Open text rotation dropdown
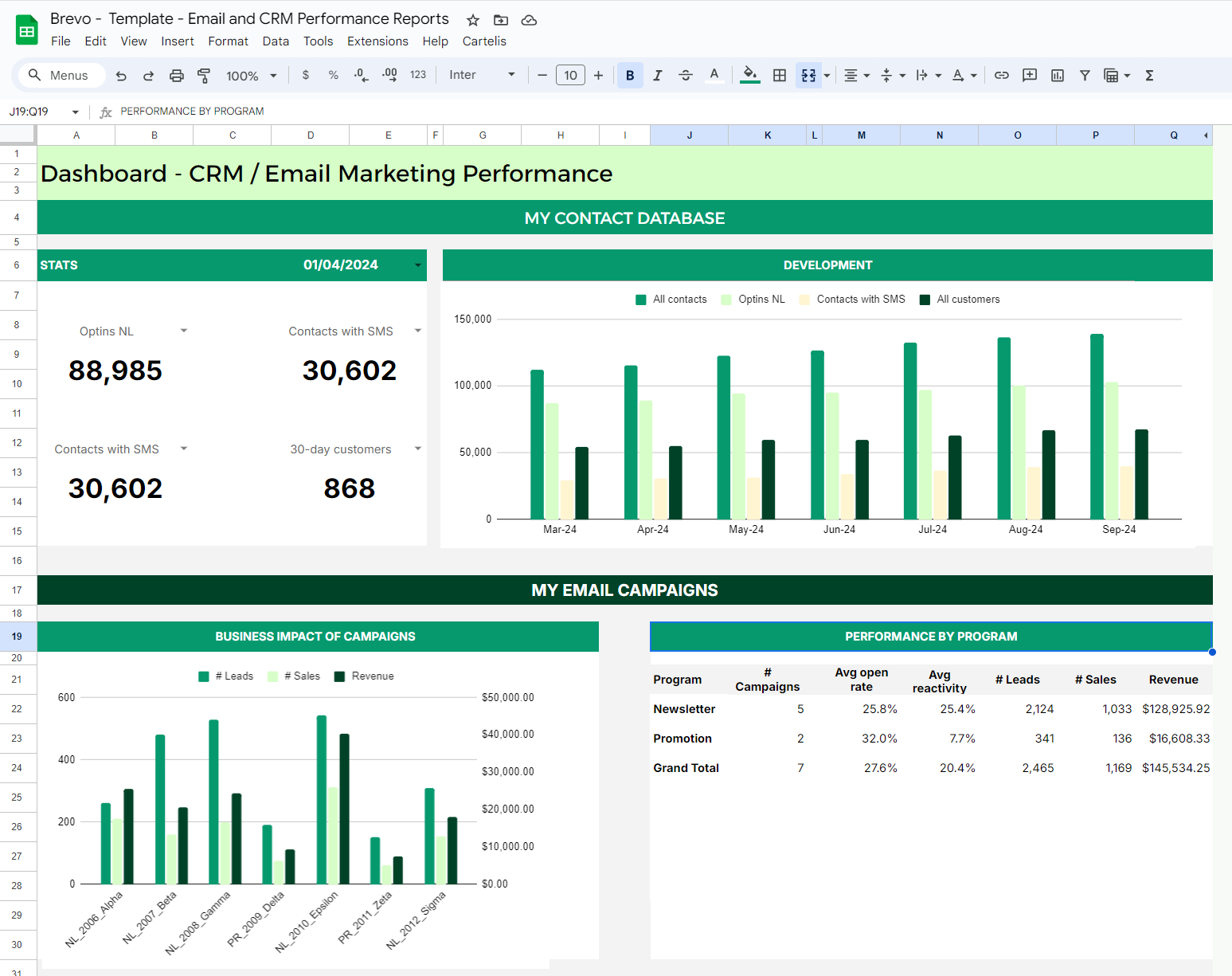 tap(964, 76)
